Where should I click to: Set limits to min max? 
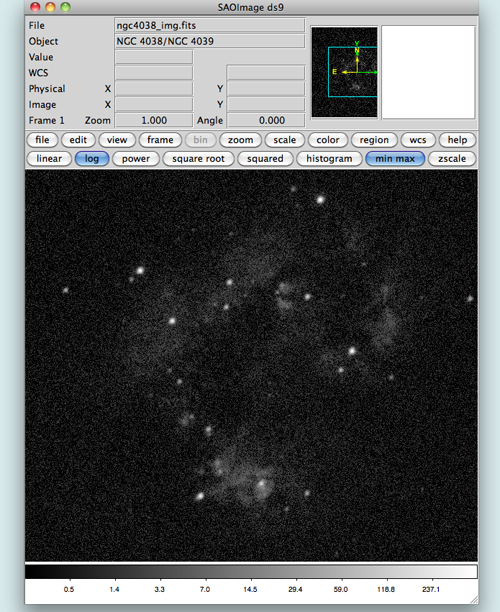coord(395,158)
